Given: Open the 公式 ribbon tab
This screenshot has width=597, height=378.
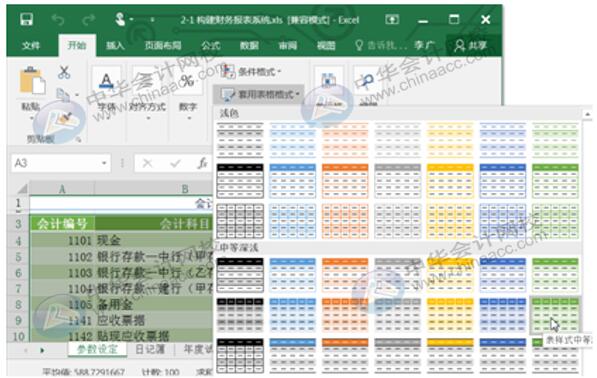Looking at the screenshot, I should tap(210, 46).
